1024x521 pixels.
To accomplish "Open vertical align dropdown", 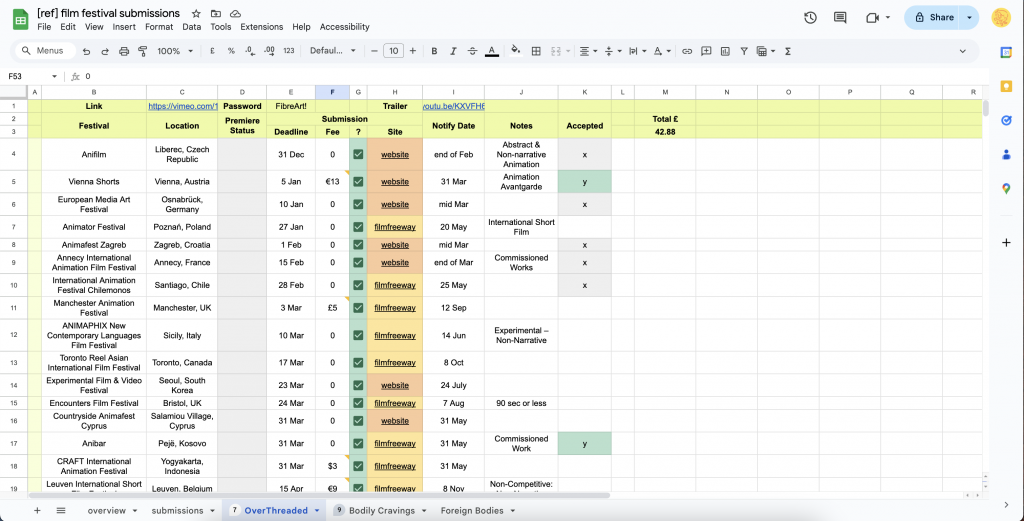I will (x=613, y=51).
